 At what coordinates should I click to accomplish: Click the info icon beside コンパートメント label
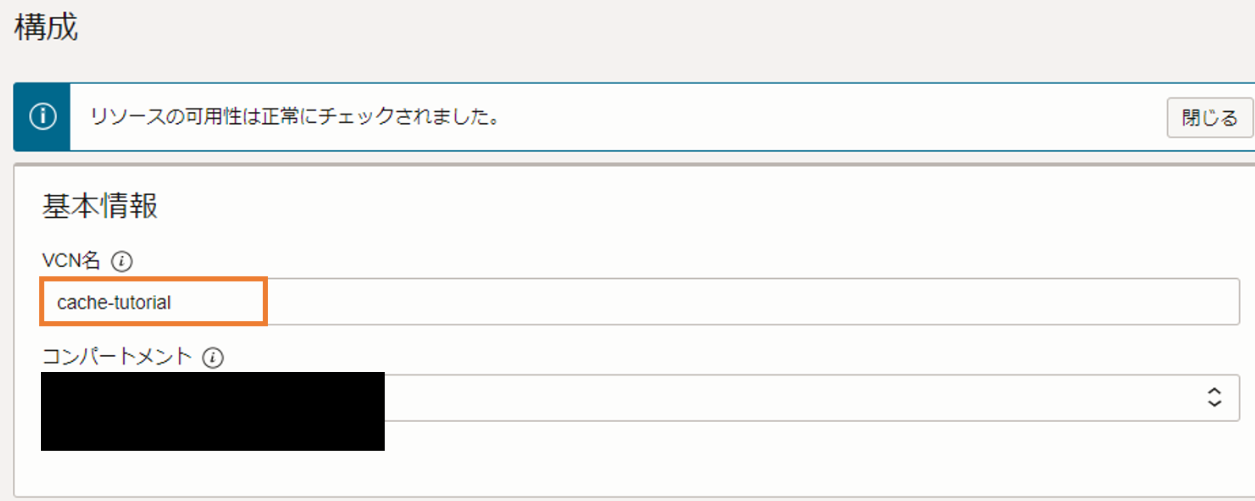point(212,357)
